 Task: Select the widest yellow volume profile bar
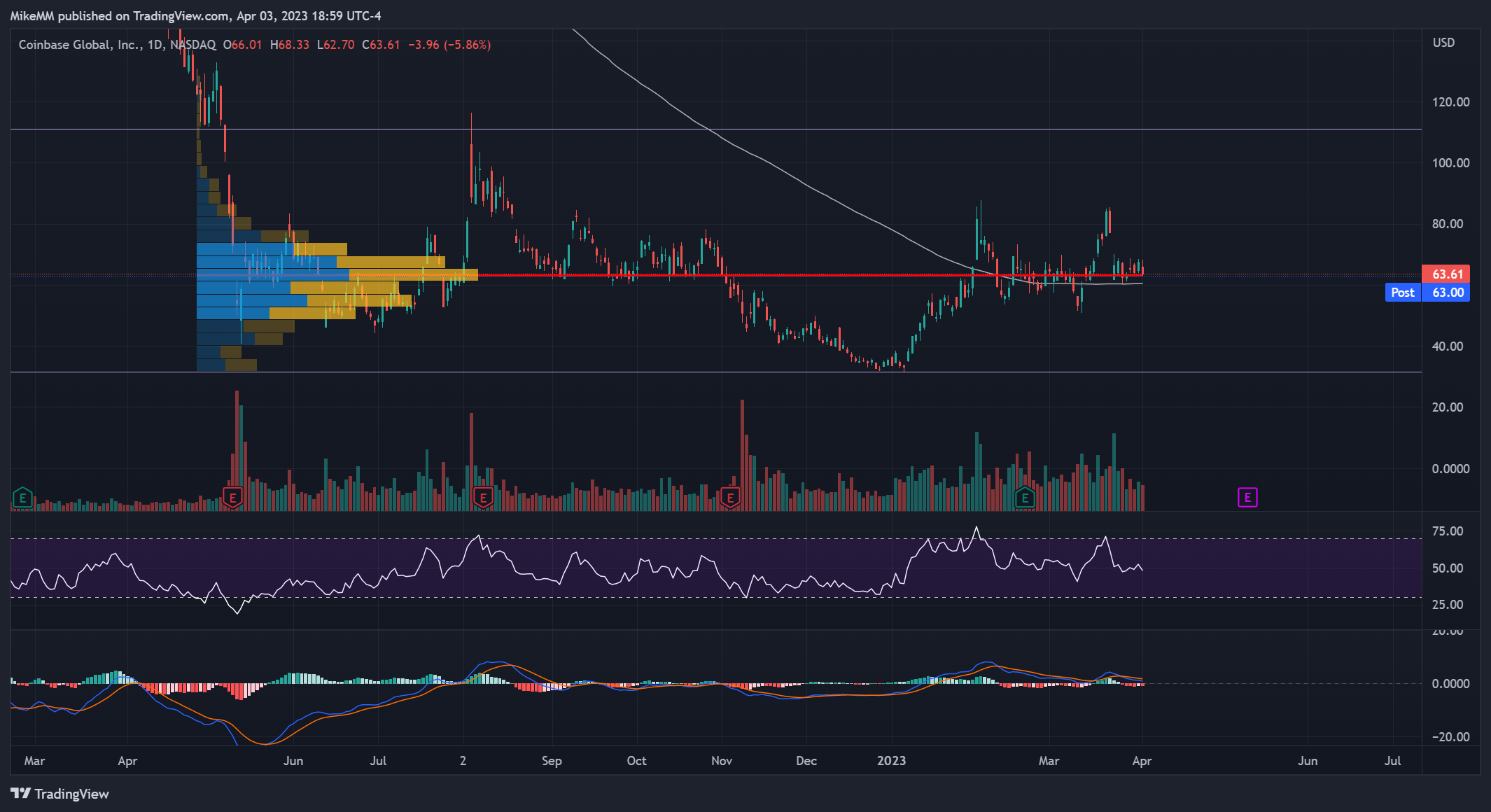(x=413, y=275)
